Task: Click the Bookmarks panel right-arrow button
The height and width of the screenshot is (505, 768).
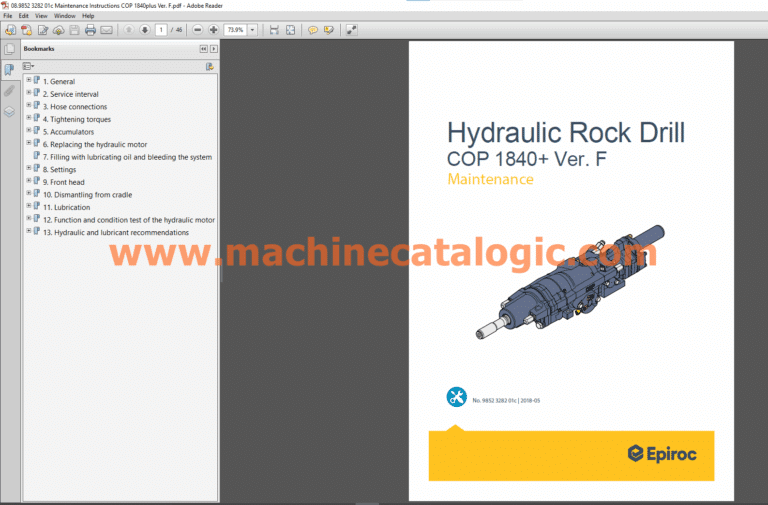Action: coord(214,49)
